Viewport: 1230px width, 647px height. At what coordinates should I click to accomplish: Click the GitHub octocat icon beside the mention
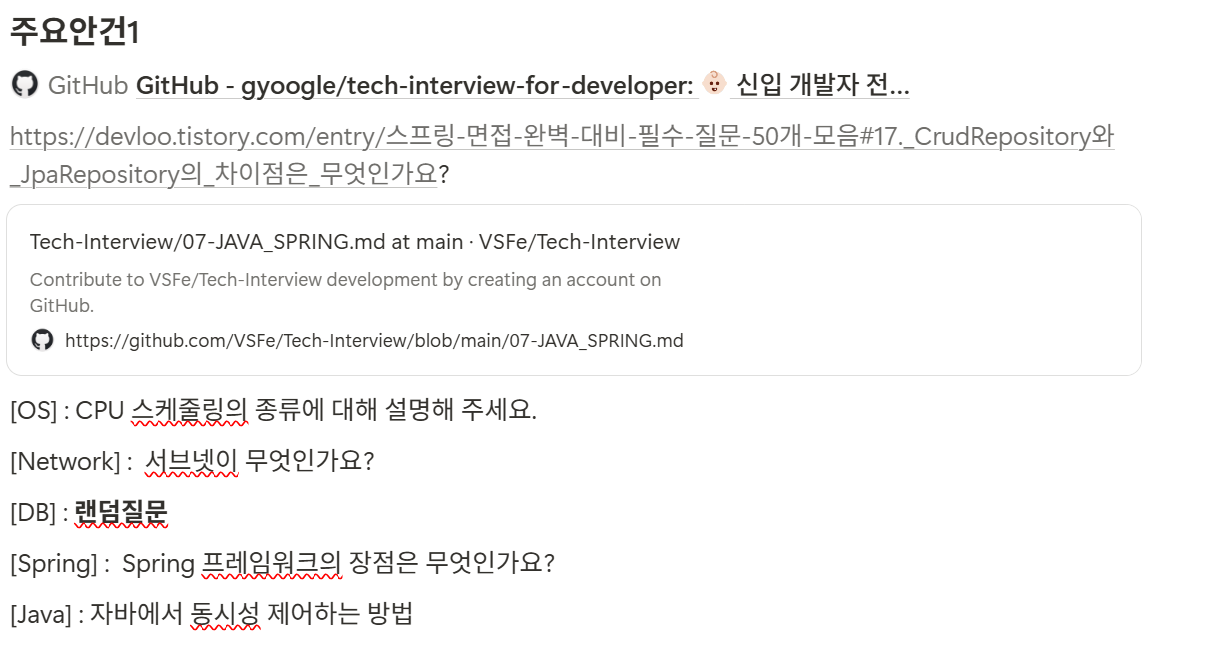tap(25, 84)
